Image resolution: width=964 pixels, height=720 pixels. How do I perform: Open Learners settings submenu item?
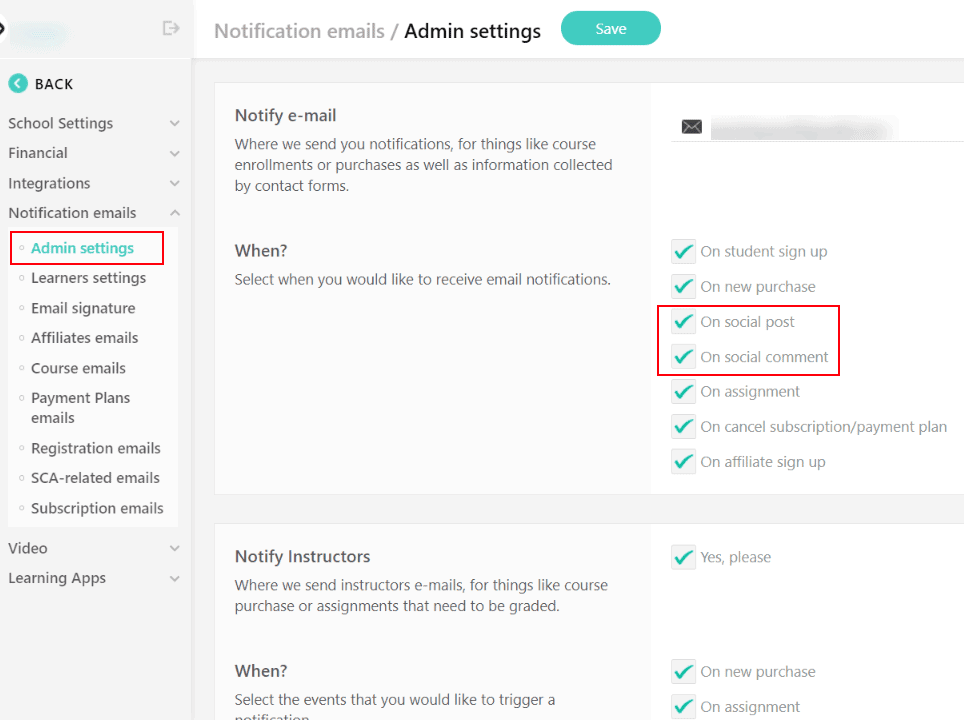tap(88, 278)
